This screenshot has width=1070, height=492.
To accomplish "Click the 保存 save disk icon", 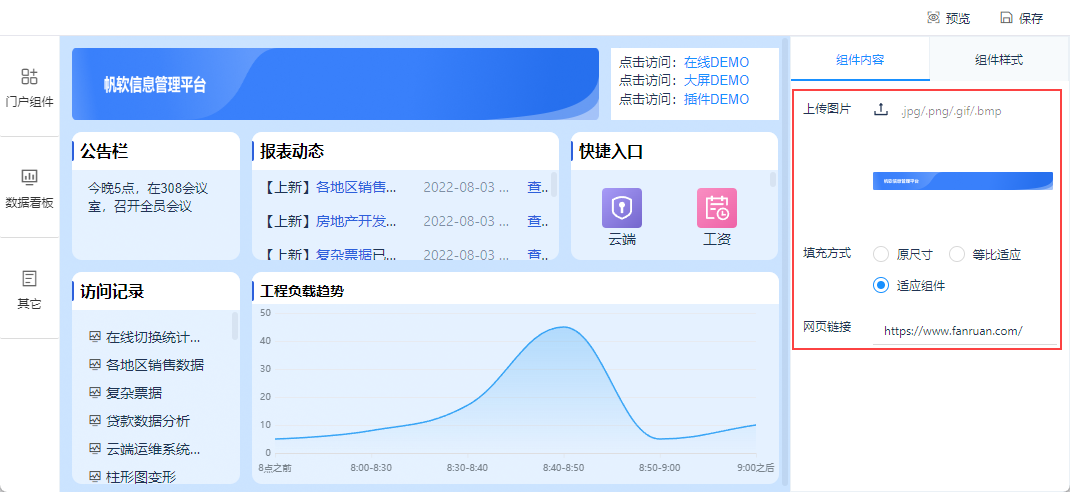I will coord(1007,18).
